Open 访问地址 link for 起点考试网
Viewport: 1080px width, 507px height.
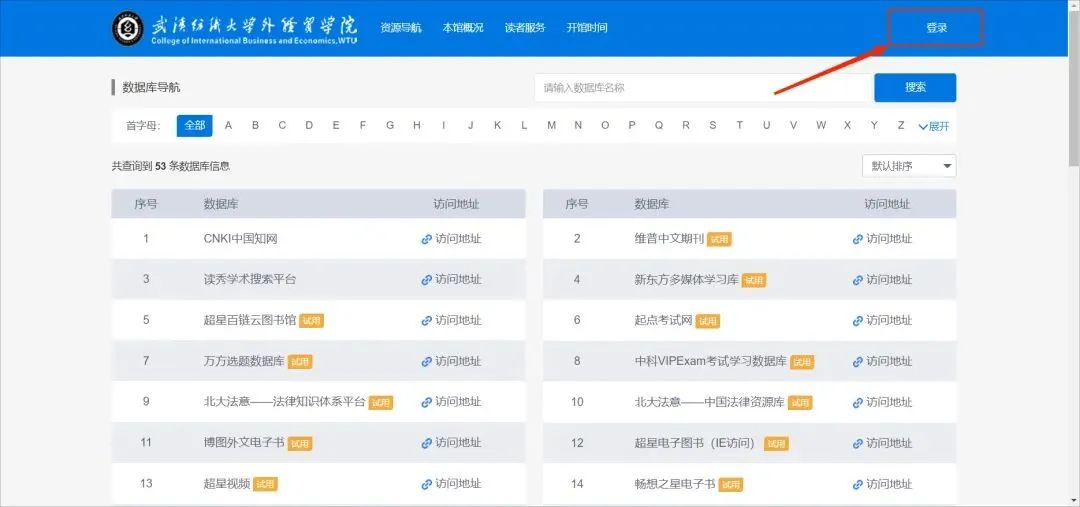point(882,320)
